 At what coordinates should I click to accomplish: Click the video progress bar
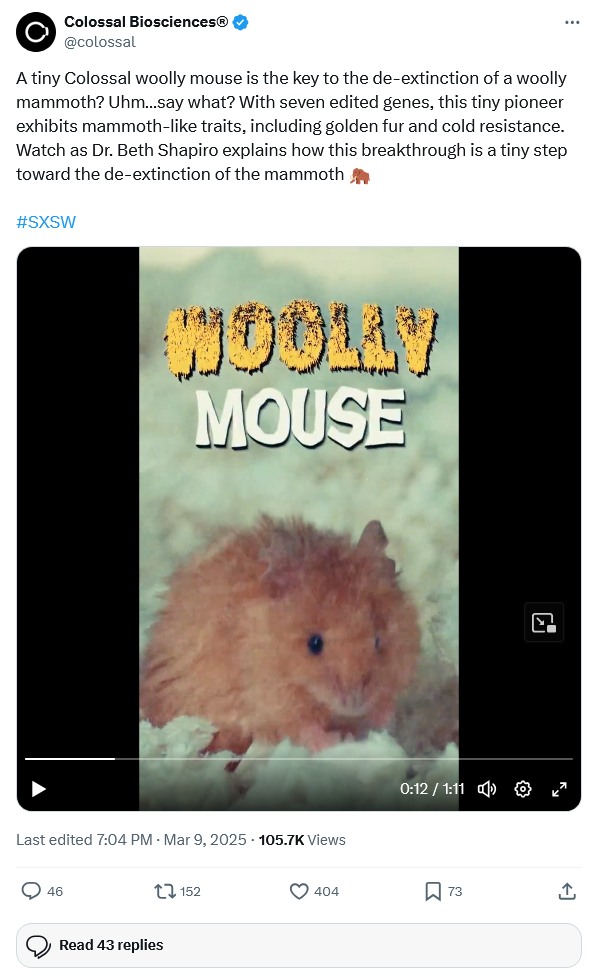tap(299, 759)
